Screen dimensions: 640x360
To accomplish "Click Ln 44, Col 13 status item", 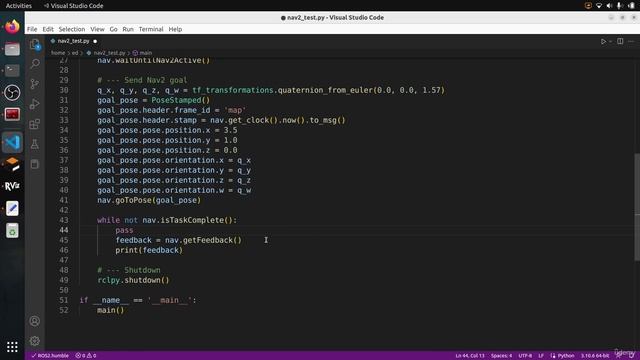I will pyautogui.click(x=470, y=356).
